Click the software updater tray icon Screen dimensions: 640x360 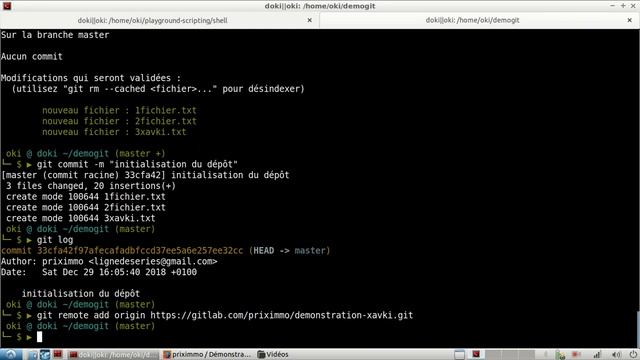click(x=561, y=355)
